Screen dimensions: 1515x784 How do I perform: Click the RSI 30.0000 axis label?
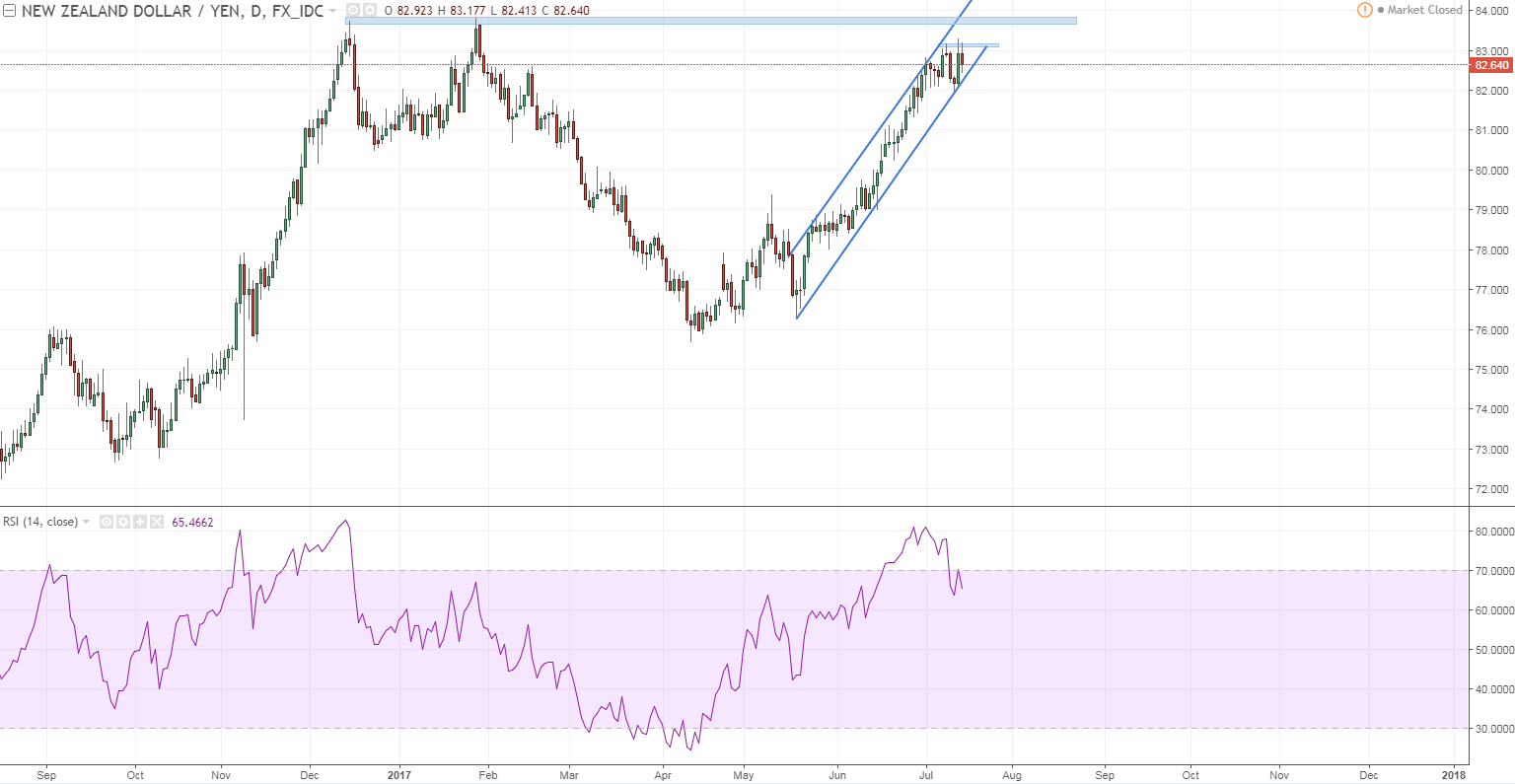coord(1494,729)
